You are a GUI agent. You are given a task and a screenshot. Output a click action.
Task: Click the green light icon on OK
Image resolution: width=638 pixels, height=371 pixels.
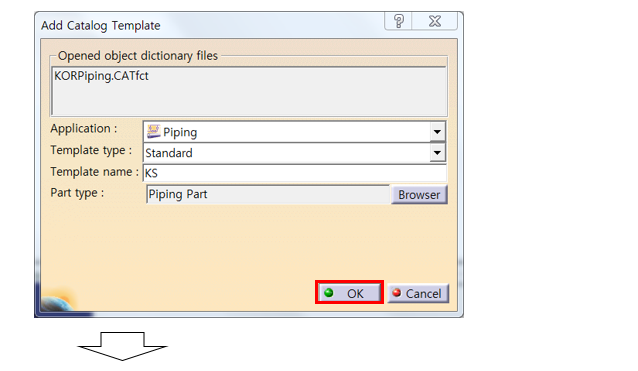[329, 292]
